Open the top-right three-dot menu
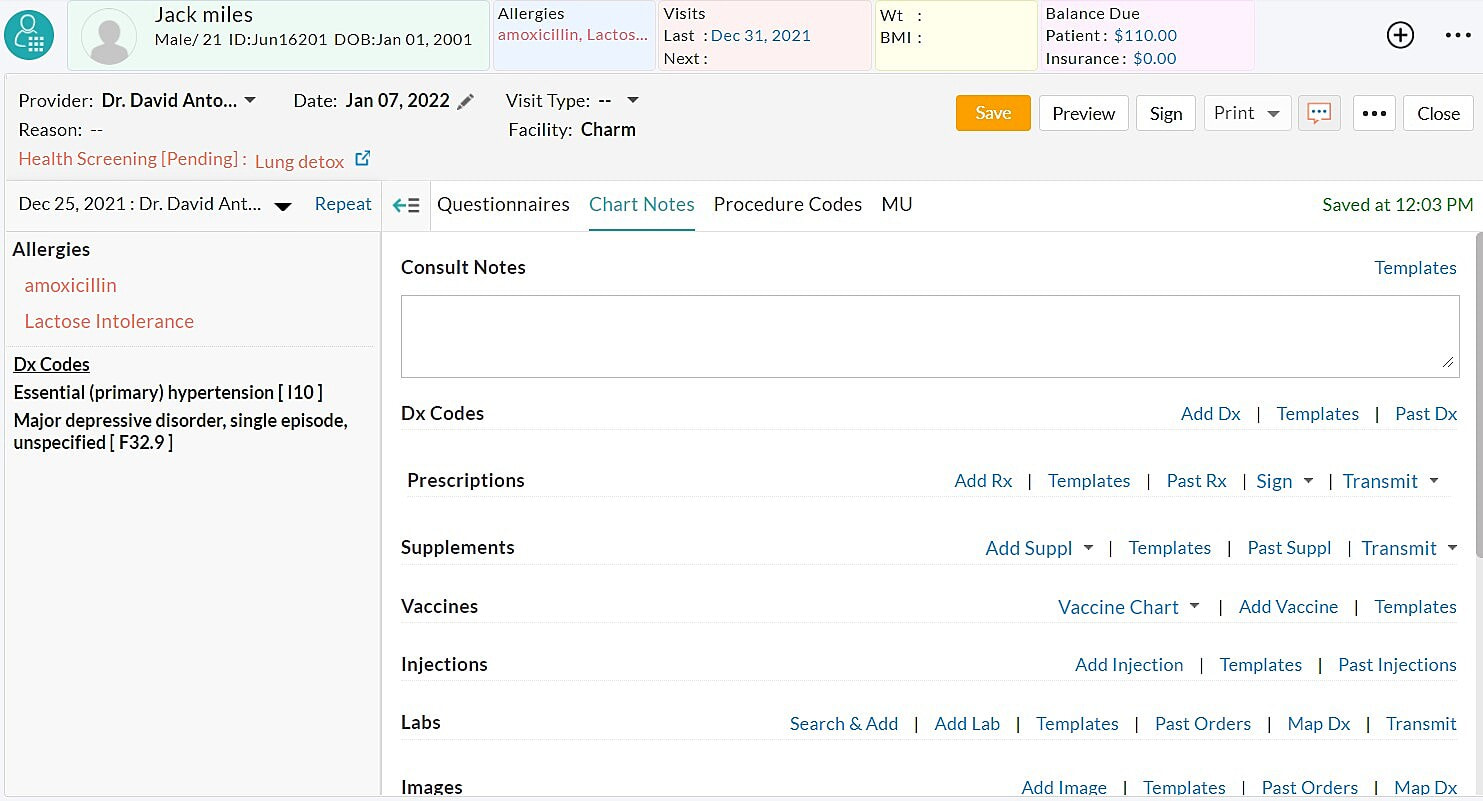The height and width of the screenshot is (801, 1483). click(1458, 35)
